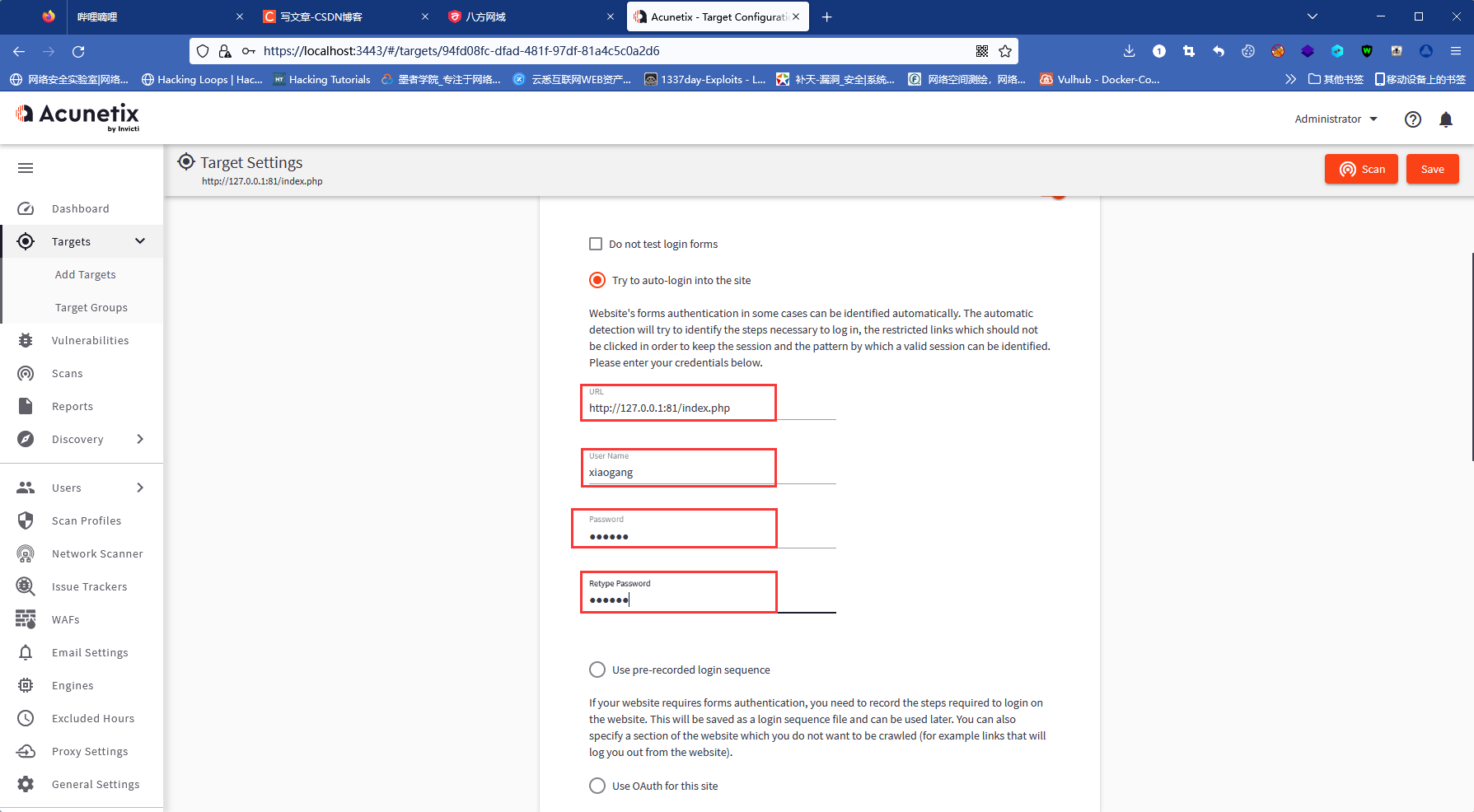This screenshot has width=1474, height=812.
Task: Open 1337day-Exploits bookmark
Action: [x=704, y=79]
